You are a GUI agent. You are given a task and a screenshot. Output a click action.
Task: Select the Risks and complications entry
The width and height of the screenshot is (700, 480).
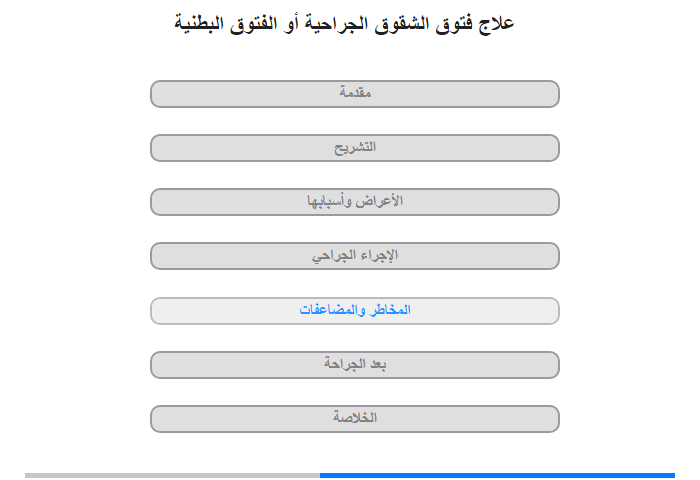pos(355,311)
